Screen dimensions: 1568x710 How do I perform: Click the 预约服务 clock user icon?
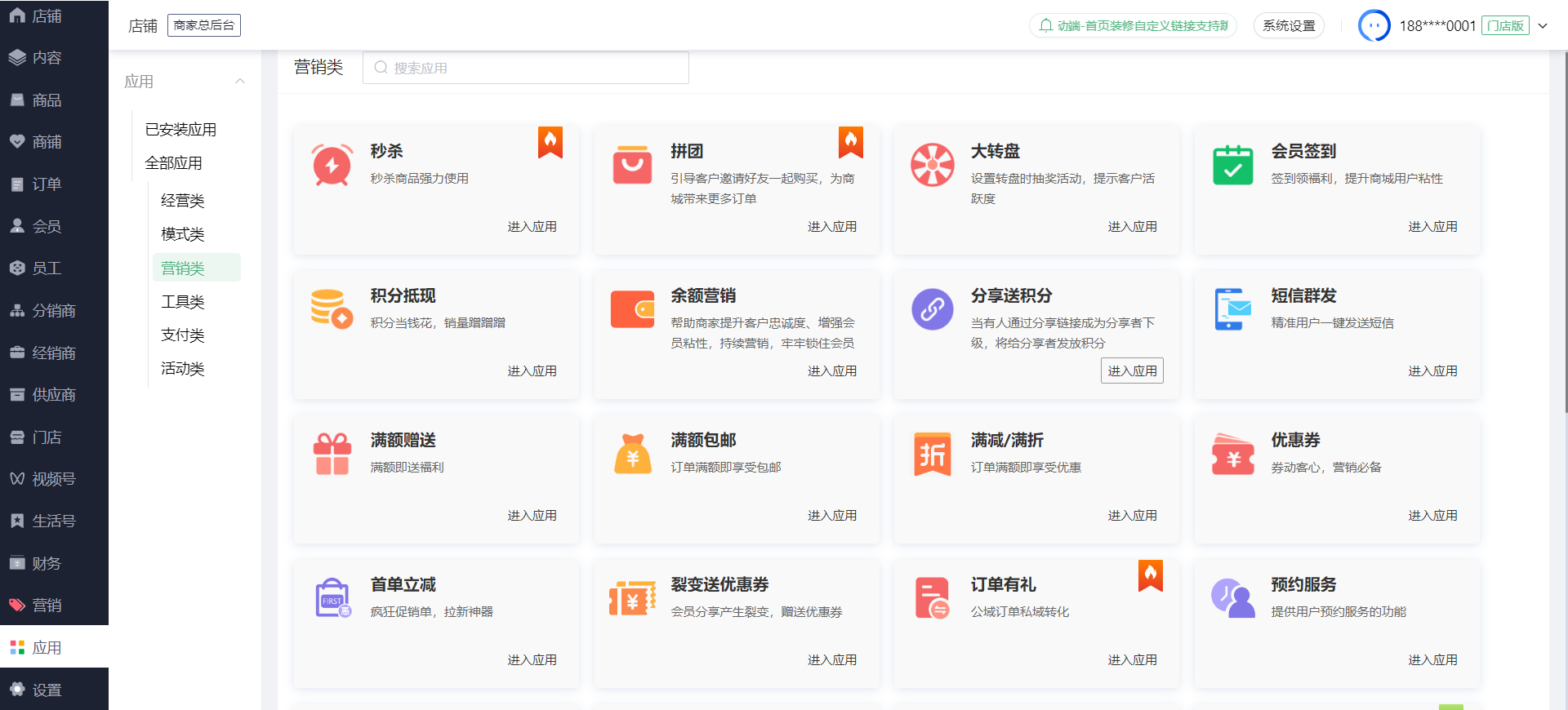point(1232,597)
